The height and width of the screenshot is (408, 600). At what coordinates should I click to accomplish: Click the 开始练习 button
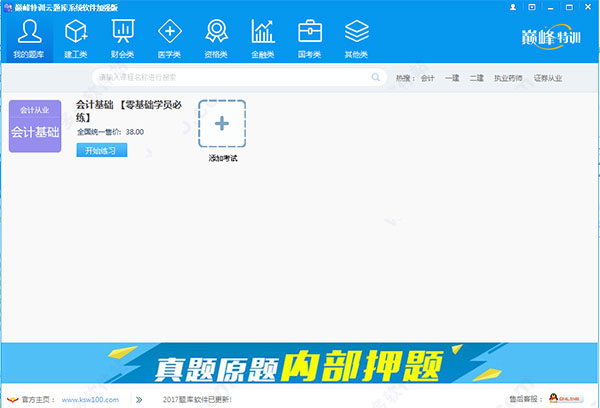pos(102,150)
